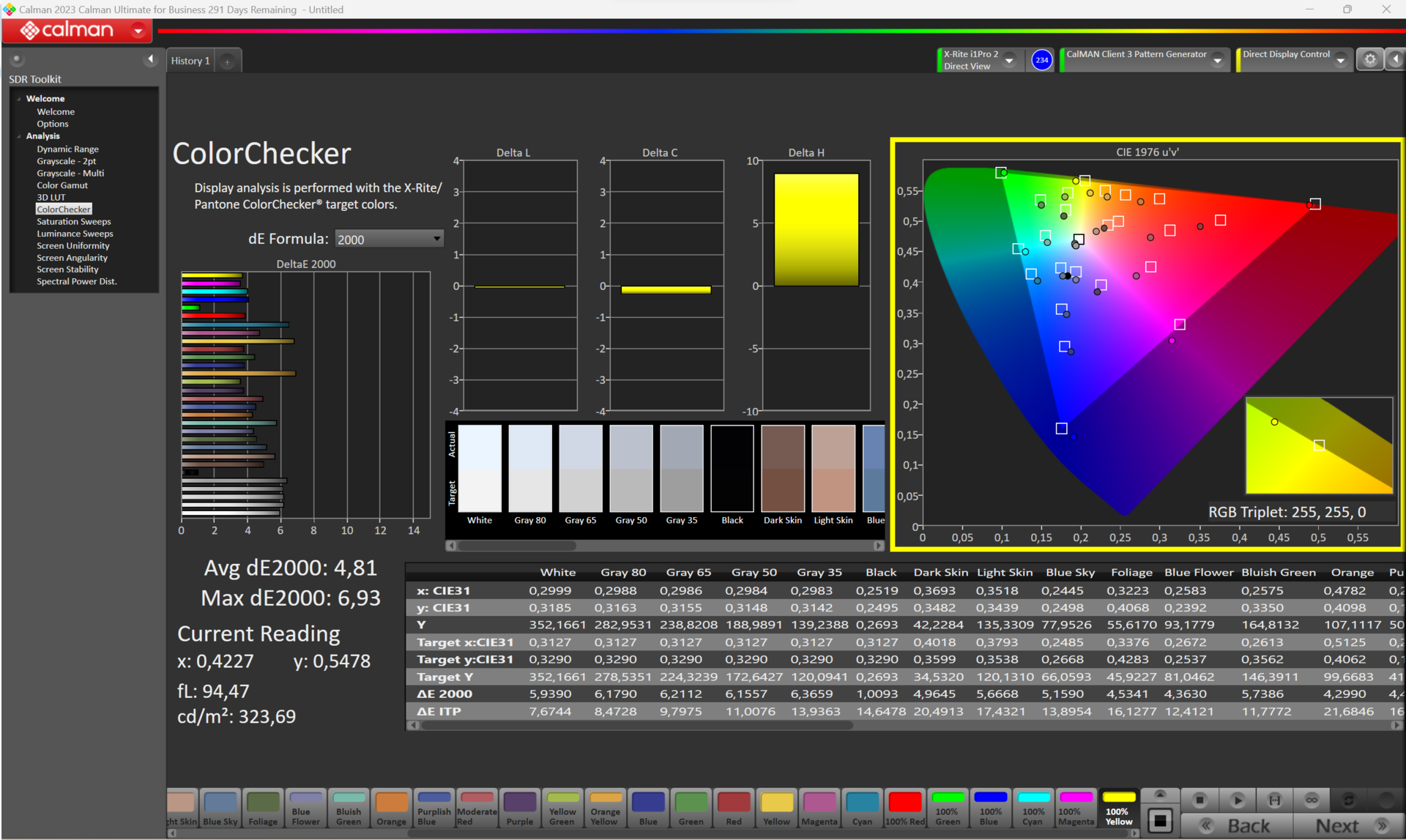
Task: Open the History 1 tab
Action: pyautogui.click(x=190, y=61)
